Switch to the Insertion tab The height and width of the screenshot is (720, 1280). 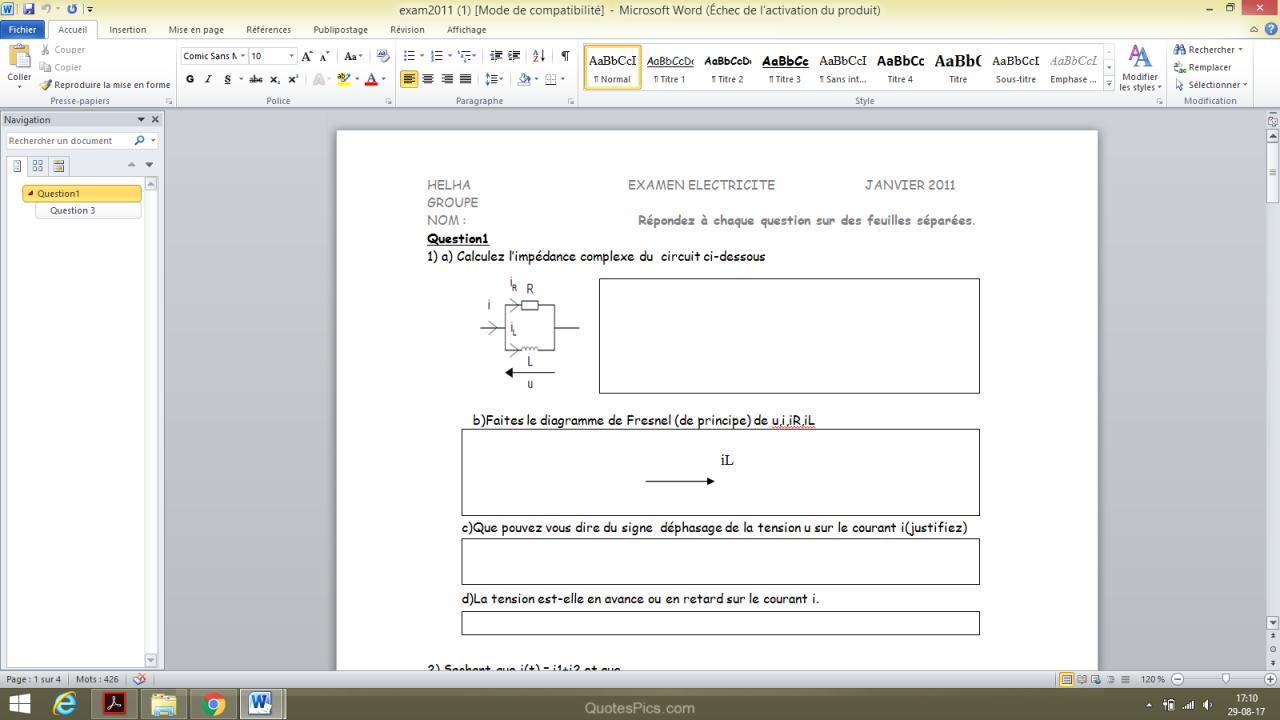tap(127, 30)
